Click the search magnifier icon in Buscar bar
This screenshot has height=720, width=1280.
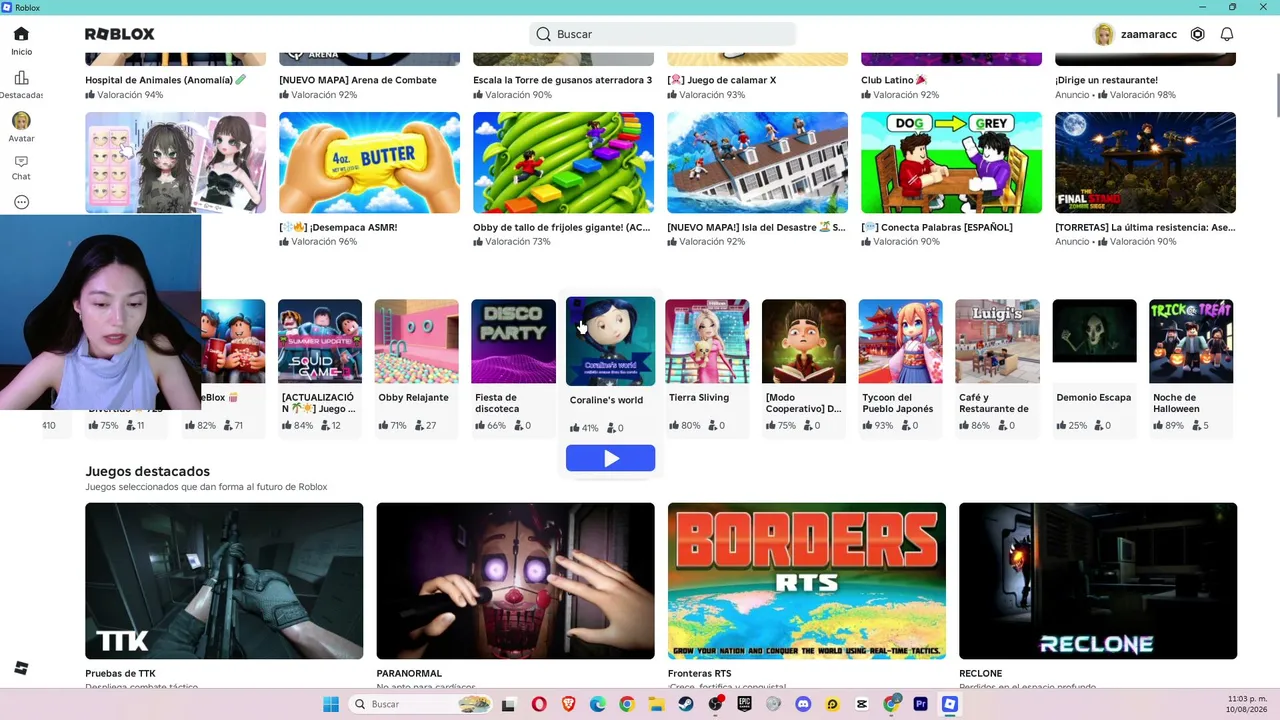click(543, 34)
